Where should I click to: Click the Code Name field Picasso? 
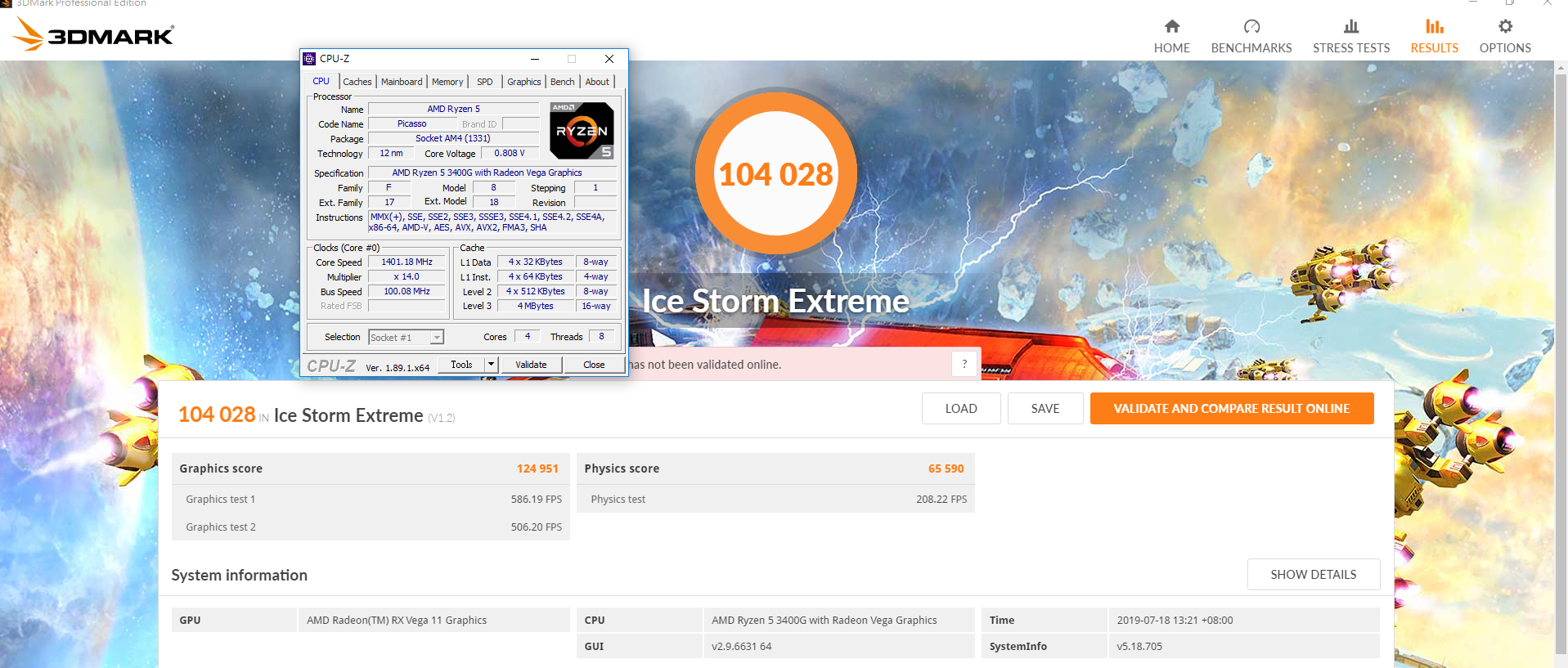tap(411, 124)
